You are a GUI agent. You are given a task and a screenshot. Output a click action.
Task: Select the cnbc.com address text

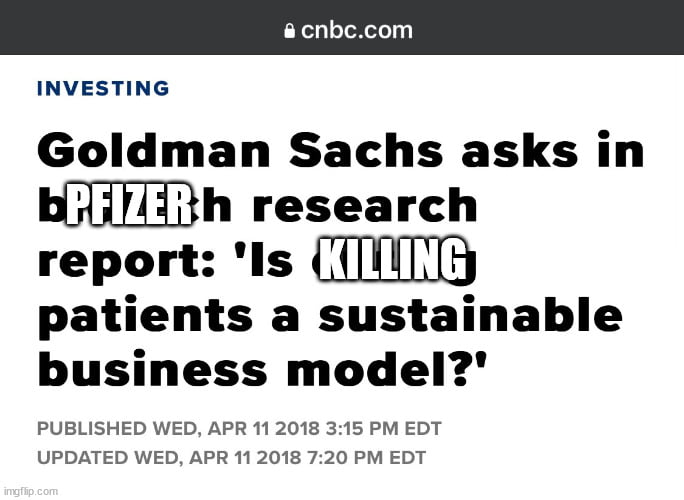(x=356, y=30)
